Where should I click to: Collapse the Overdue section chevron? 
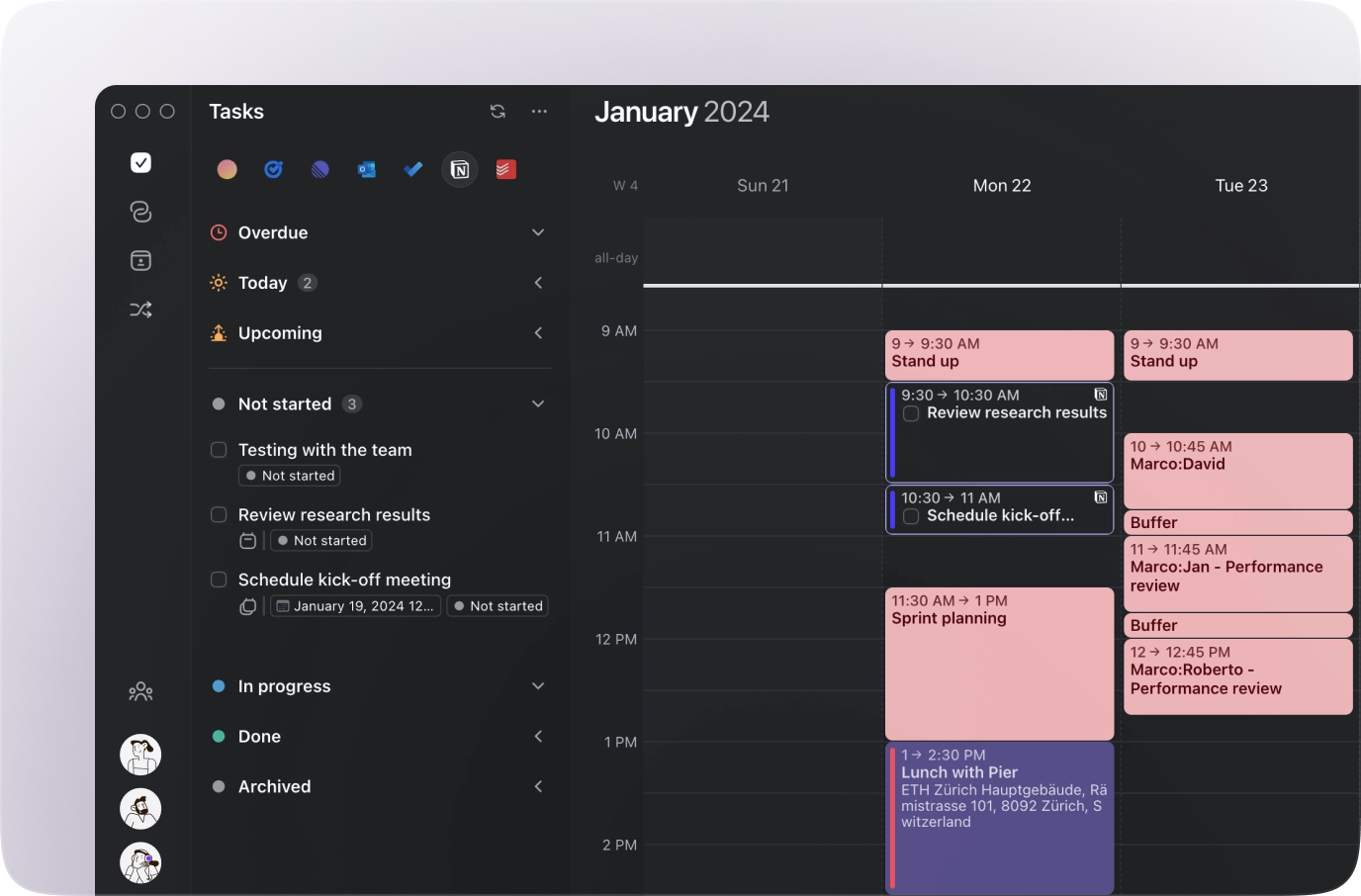pos(538,233)
